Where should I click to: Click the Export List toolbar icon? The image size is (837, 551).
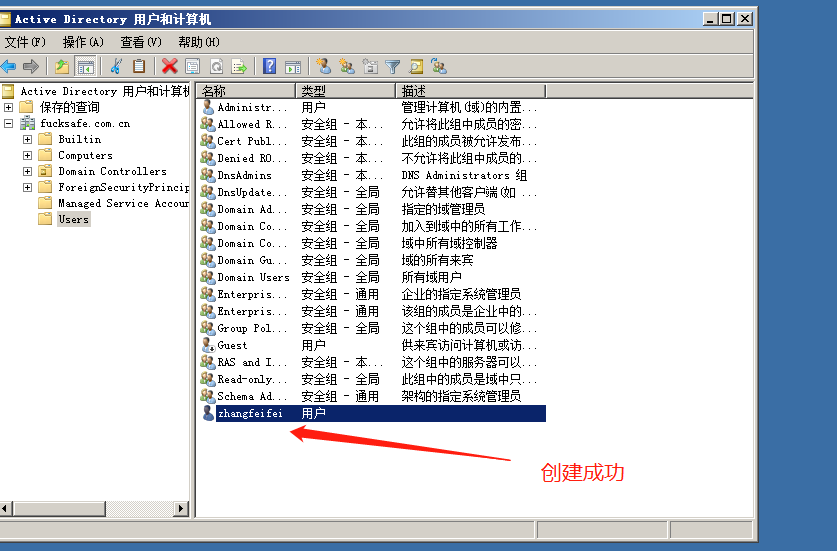click(239, 66)
